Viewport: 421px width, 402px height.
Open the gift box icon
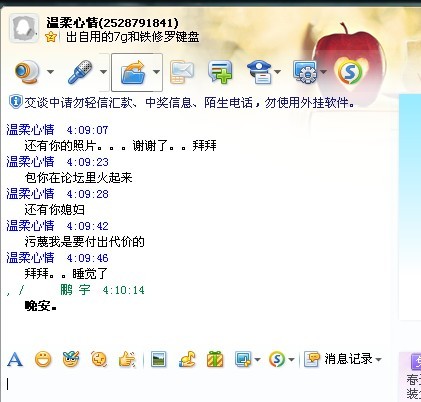[215, 360]
